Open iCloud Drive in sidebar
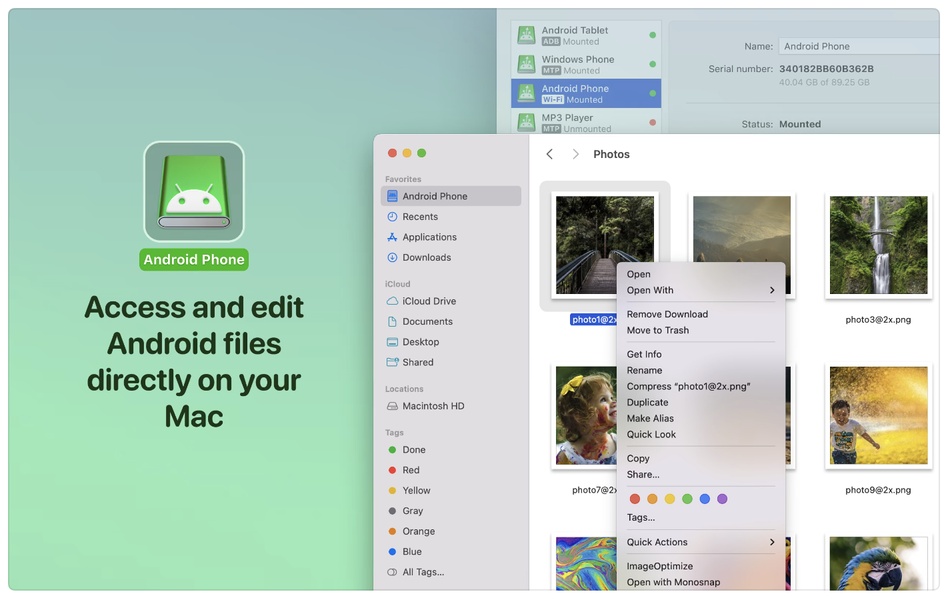The height and width of the screenshot is (600, 952). pos(450,301)
